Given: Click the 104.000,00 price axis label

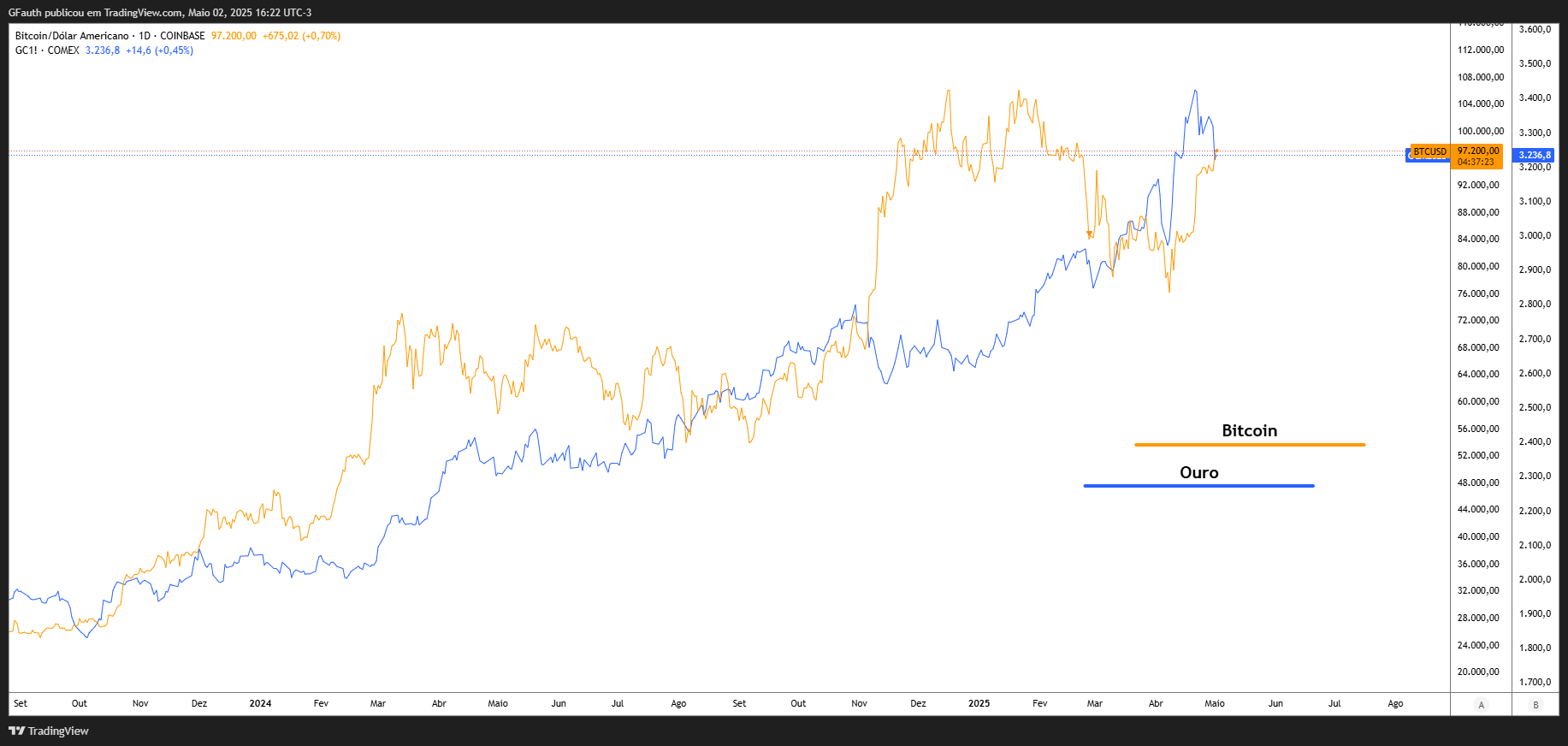Looking at the screenshot, I should click(x=1481, y=104).
